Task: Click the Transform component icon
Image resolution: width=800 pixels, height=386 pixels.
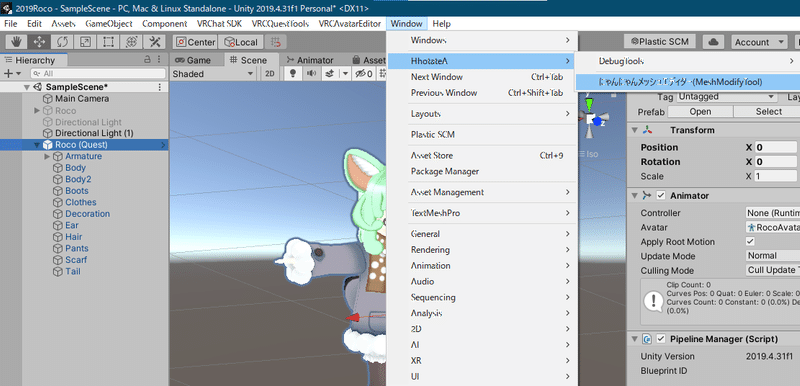Action: click(647, 130)
